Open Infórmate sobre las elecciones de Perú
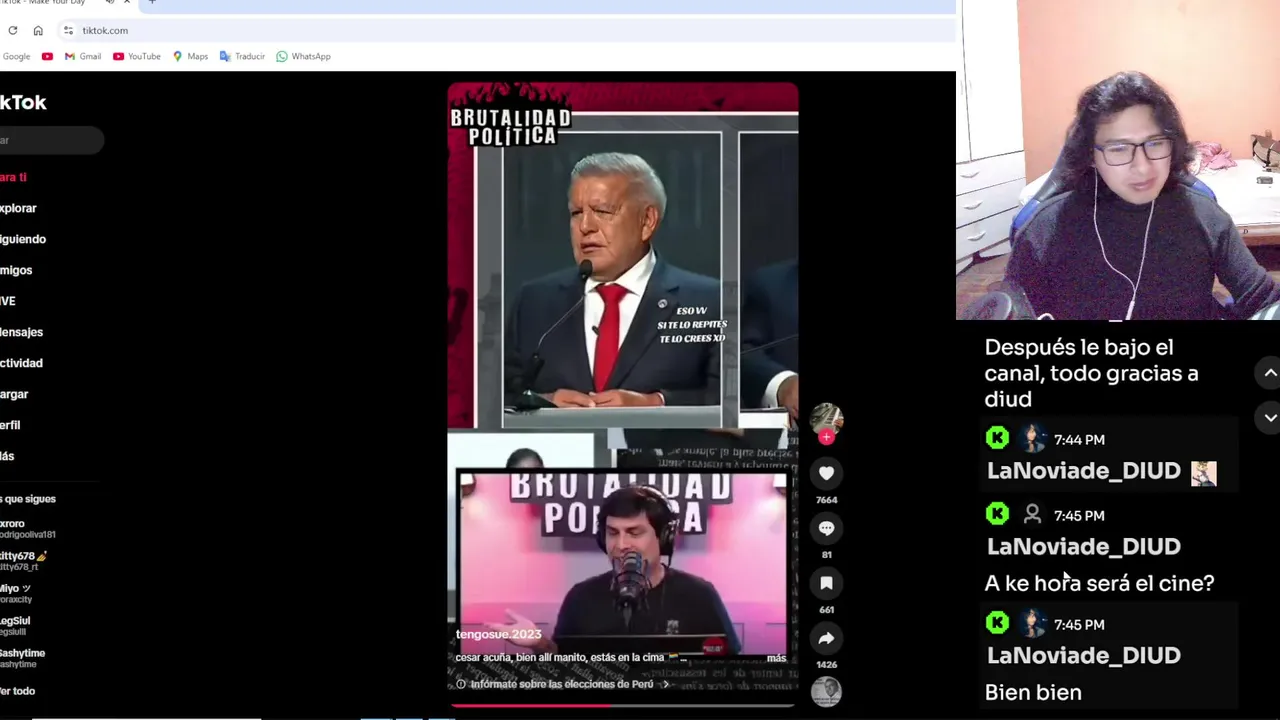The height and width of the screenshot is (720, 1280). [562, 684]
